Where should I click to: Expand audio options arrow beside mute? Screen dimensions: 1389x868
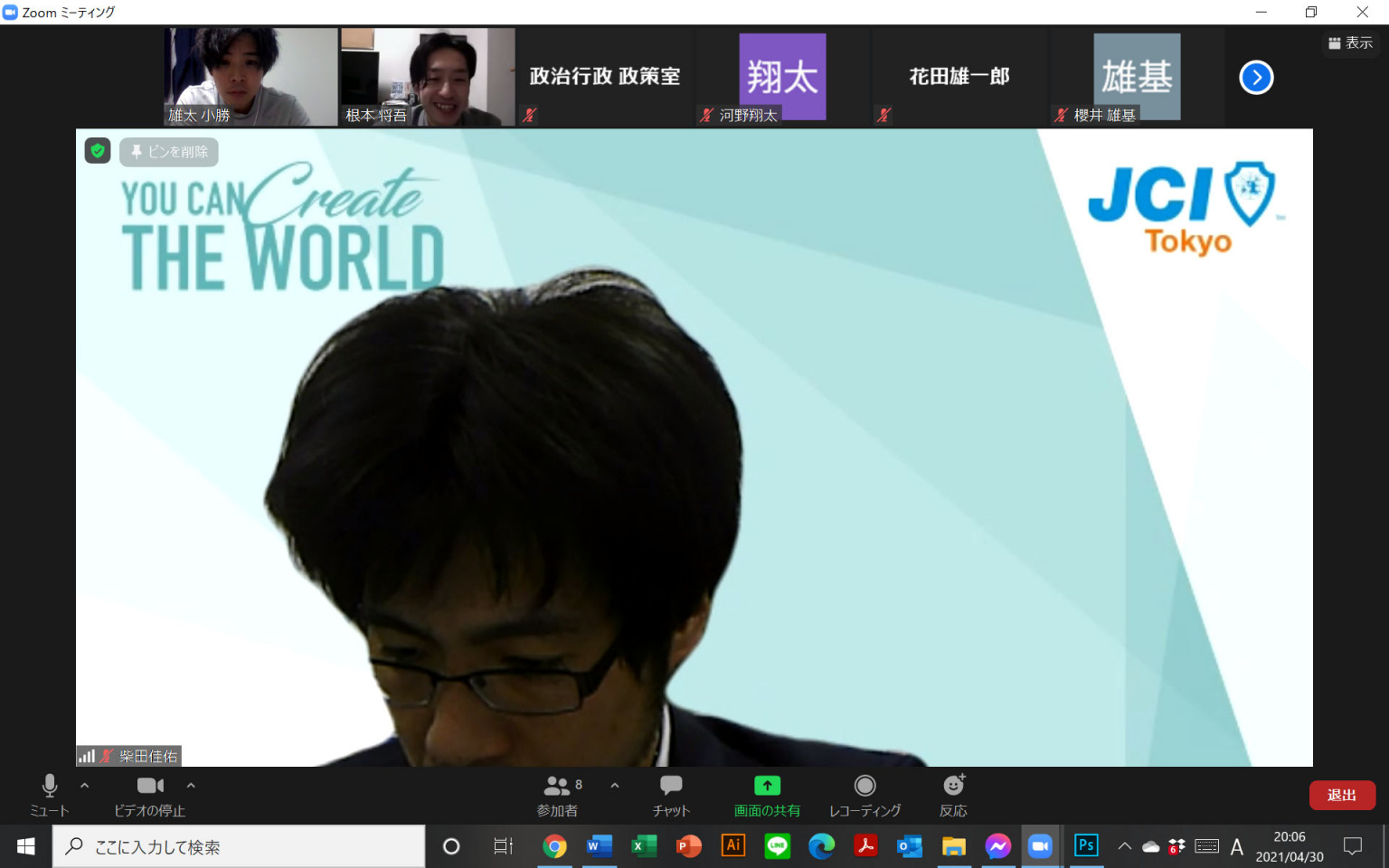pyautogui.click(x=85, y=786)
